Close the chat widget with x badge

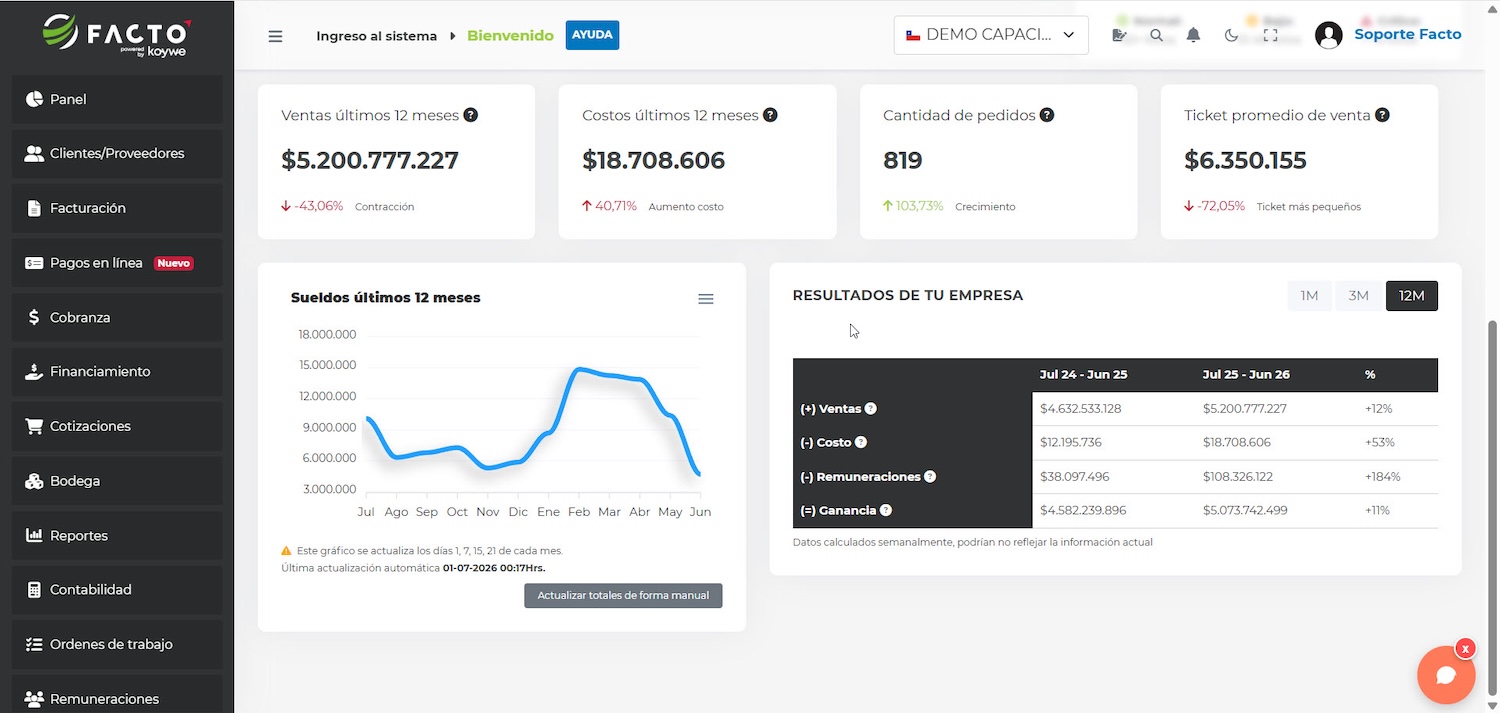(x=1465, y=649)
